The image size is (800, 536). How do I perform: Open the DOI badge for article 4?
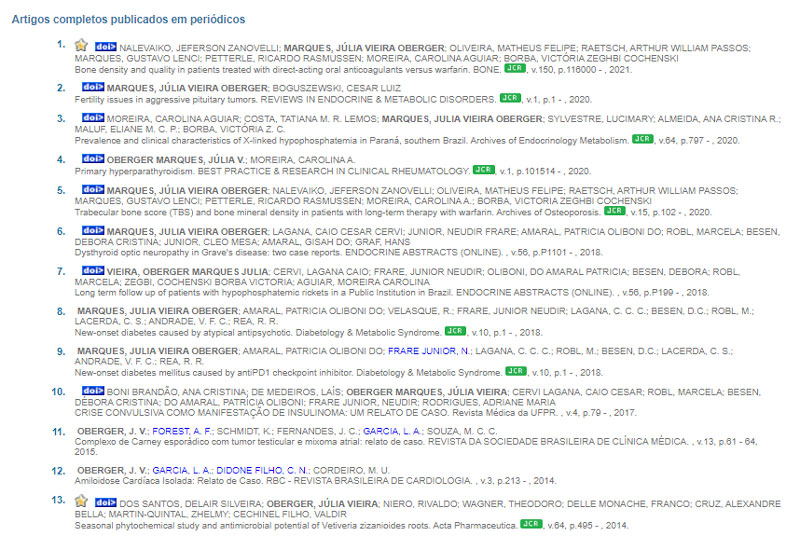pos(93,159)
